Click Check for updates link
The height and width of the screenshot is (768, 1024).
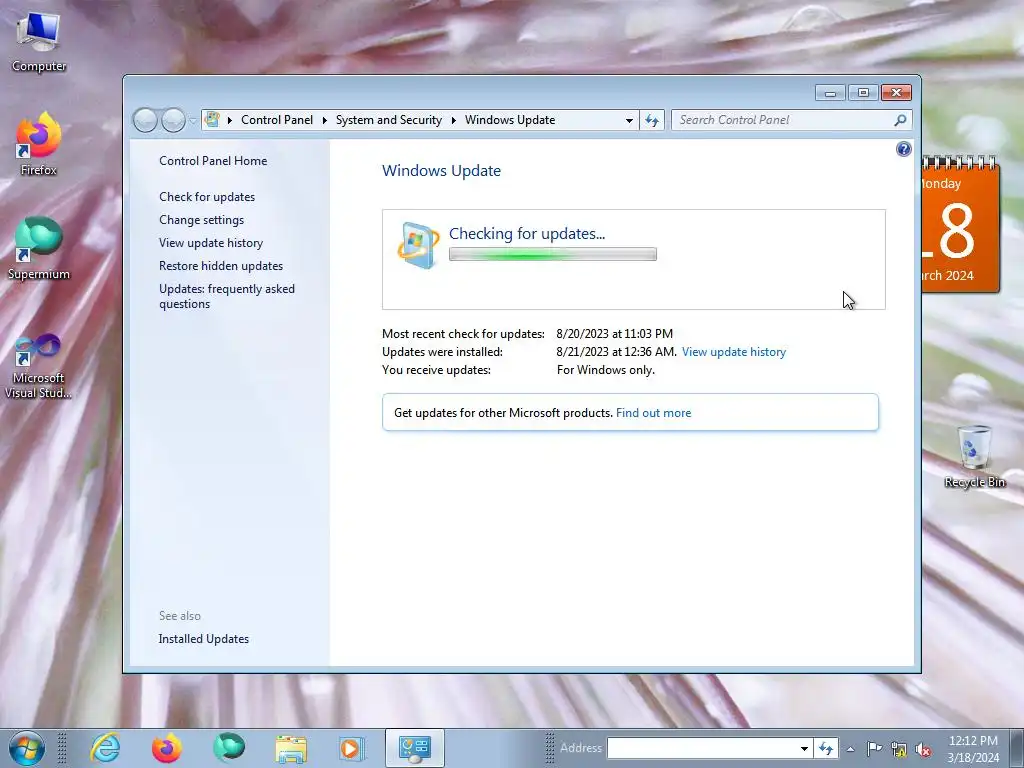(x=207, y=197)
